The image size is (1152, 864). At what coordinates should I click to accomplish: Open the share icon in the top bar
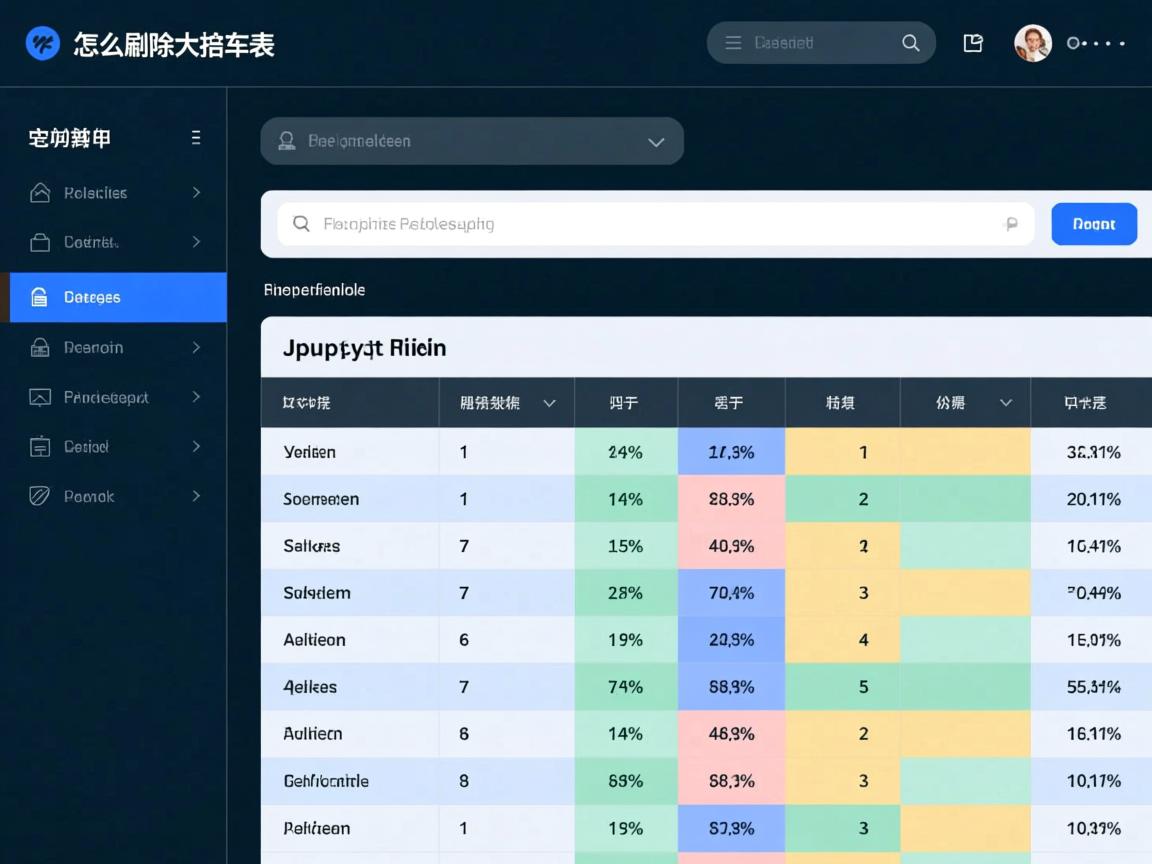972,43
